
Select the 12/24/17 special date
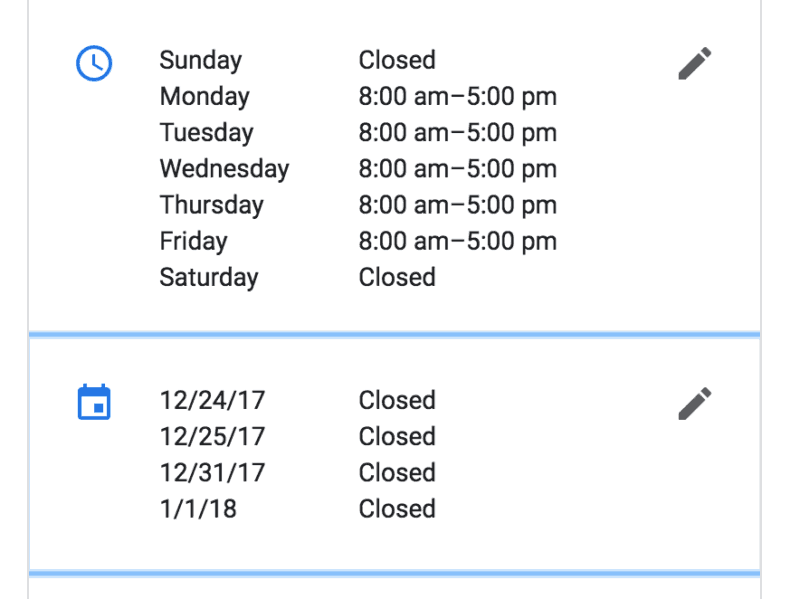[x=212, y=401]
